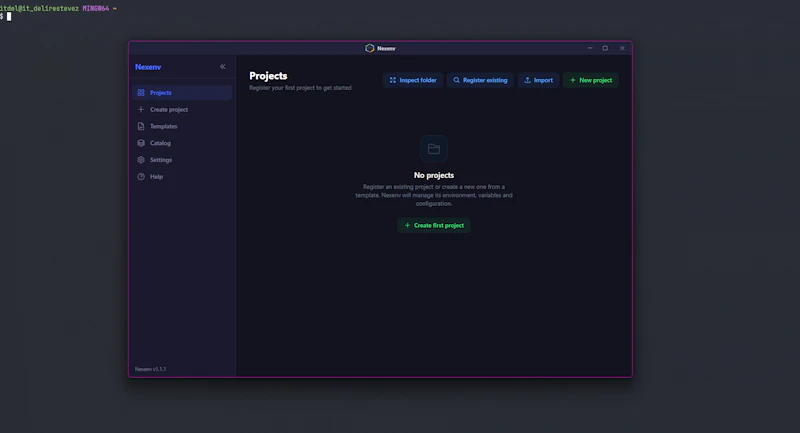
Task: Collapse the Nexenv sidebar with double-chevron icon
Action: point(222,67)
